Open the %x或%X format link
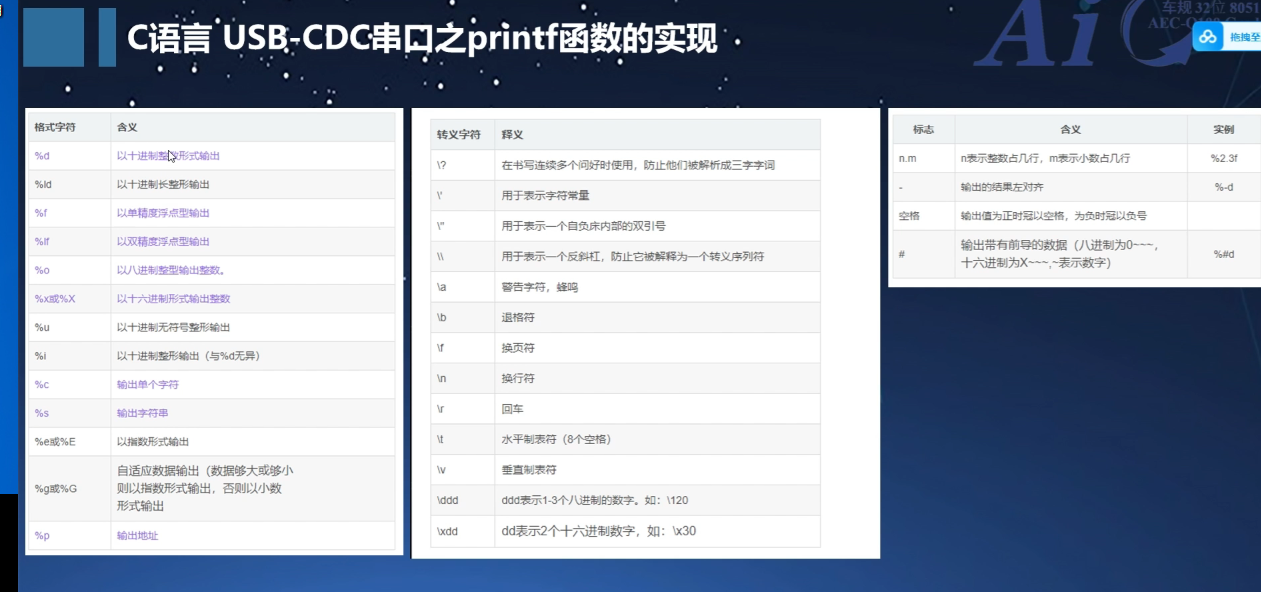This screenshot has width=1261, height=592. pyautogui.click(x=55, y=298)
